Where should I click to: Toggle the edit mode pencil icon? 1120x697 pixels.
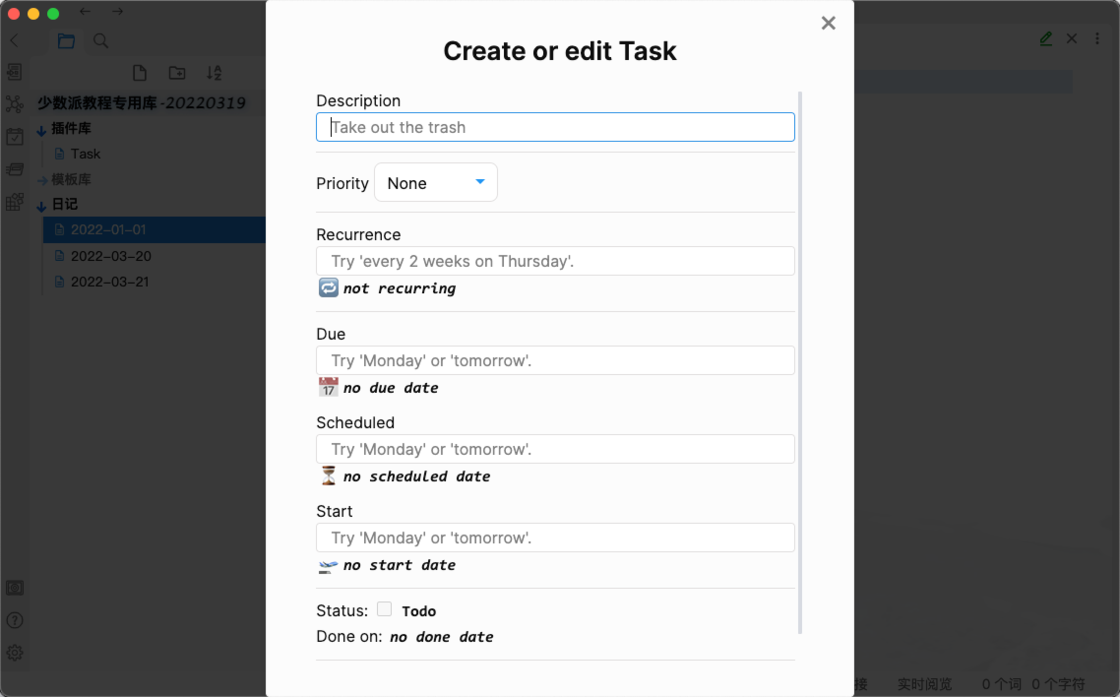(1046, 39)
